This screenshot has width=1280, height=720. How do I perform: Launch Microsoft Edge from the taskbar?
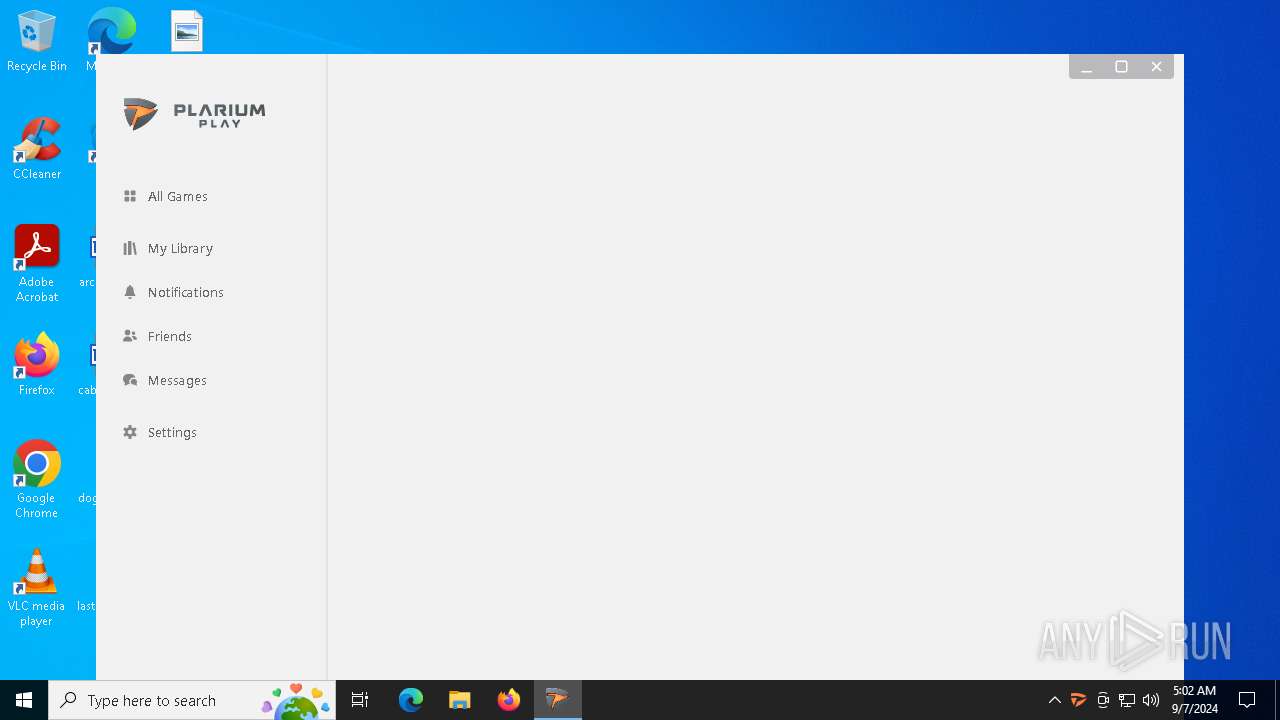[411, 700]
